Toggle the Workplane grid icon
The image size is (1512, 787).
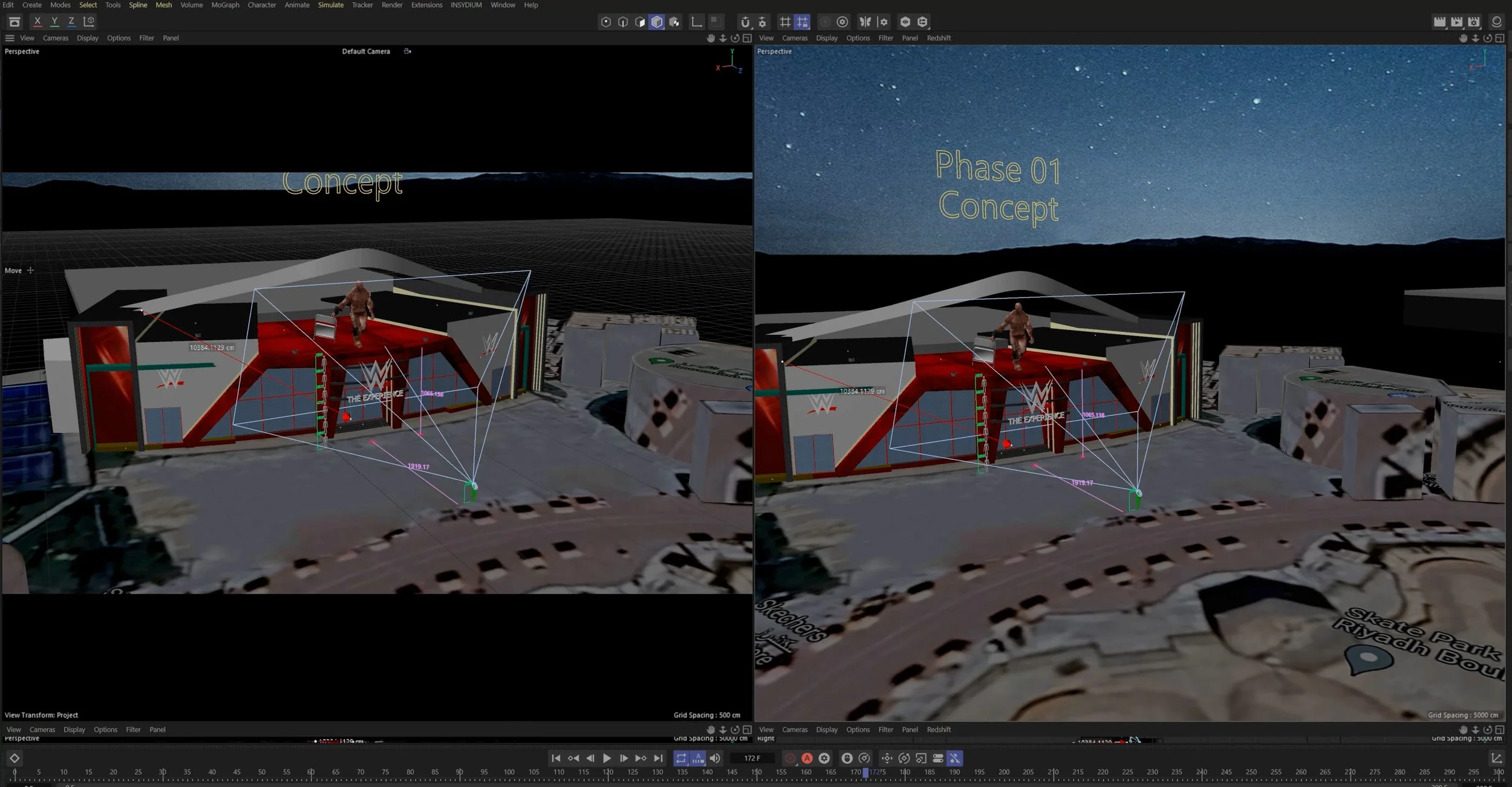pos(785,22)
